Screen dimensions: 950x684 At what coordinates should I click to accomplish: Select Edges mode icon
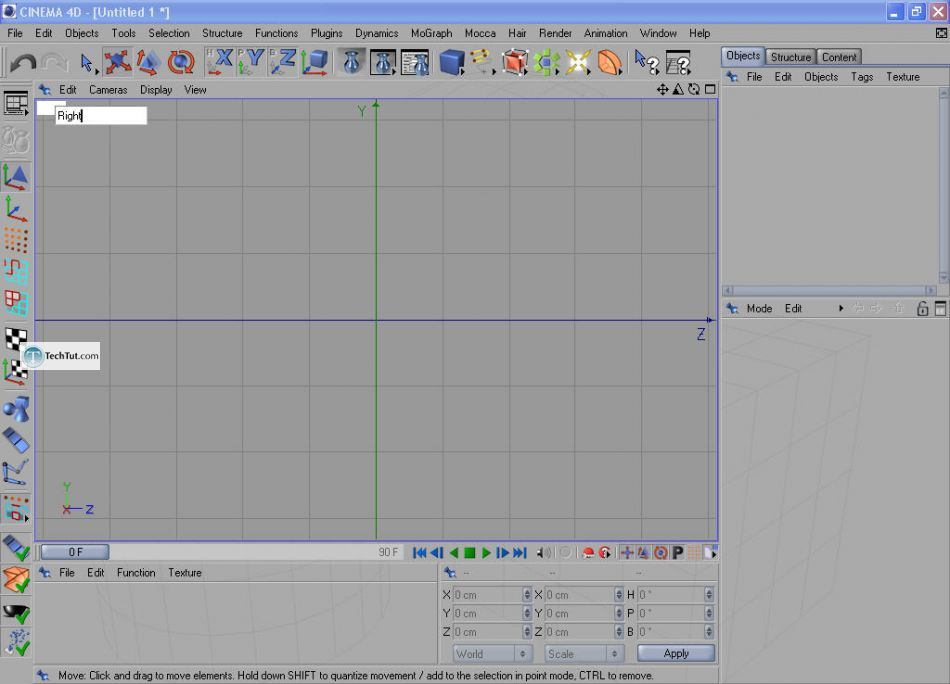(x=16, y=271)
